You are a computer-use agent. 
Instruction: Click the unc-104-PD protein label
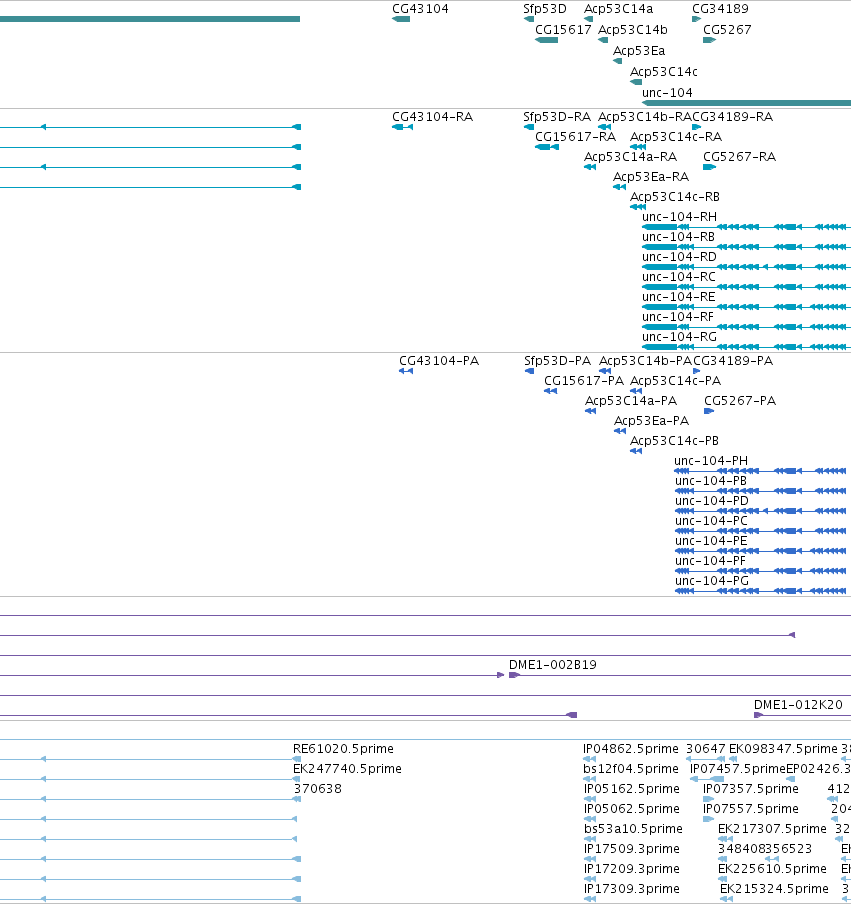711,500
